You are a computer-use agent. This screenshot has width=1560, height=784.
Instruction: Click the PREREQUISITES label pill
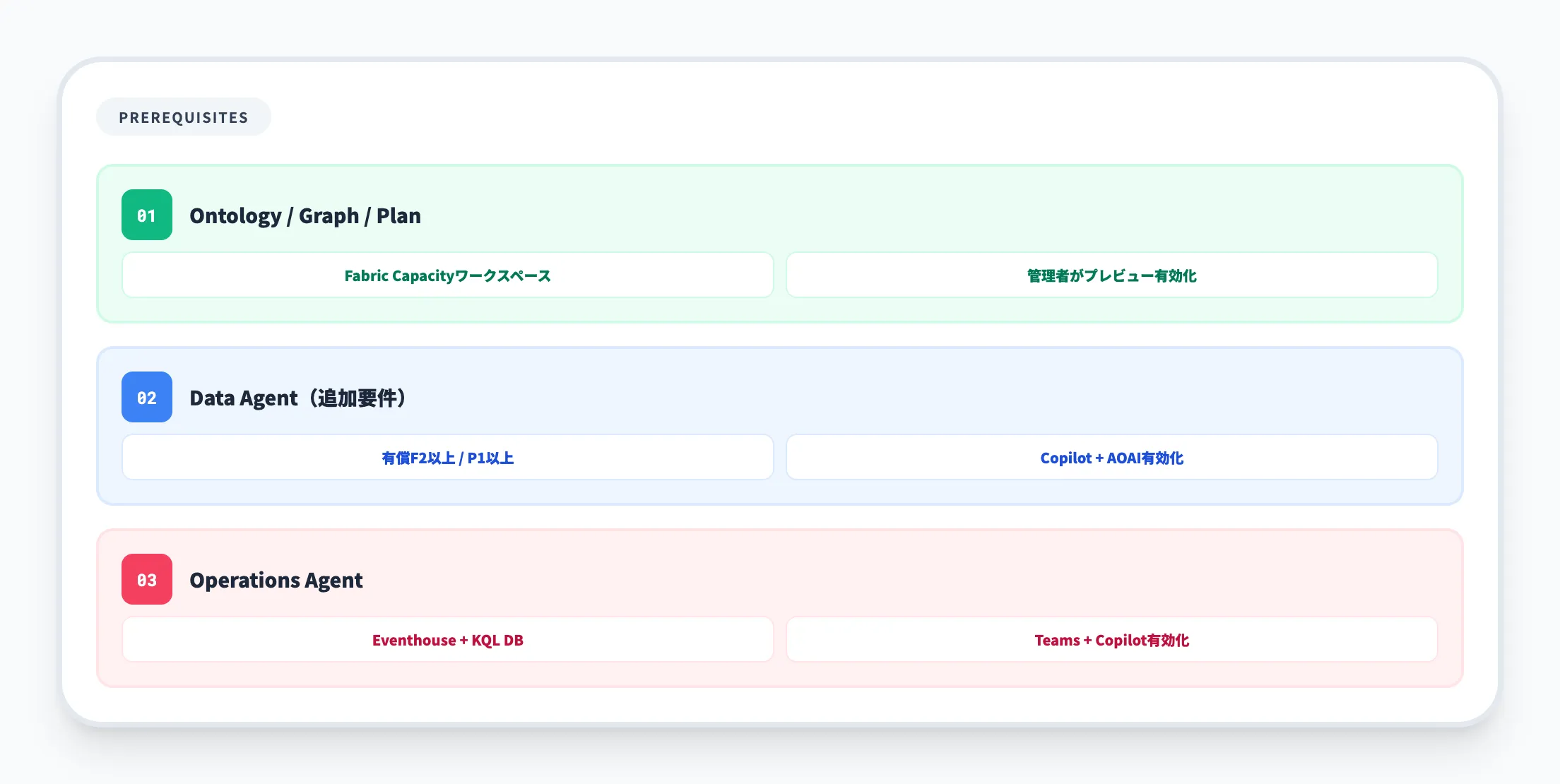(x=184, y=117)
